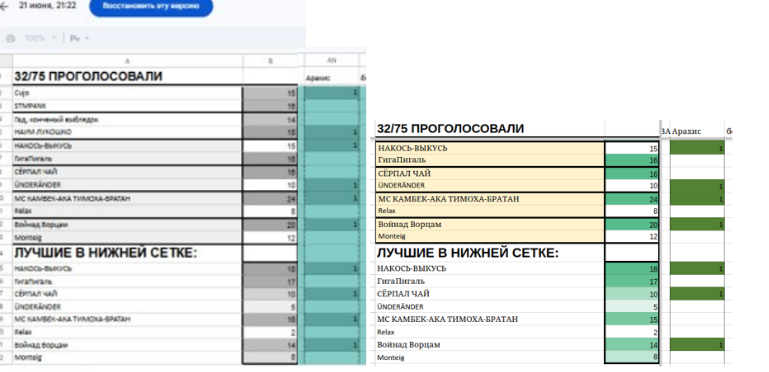Click value 2 next to Relax in the serif-font sheet
The height and width of the screenshot is (372, 769).
[x=632, y=332]
